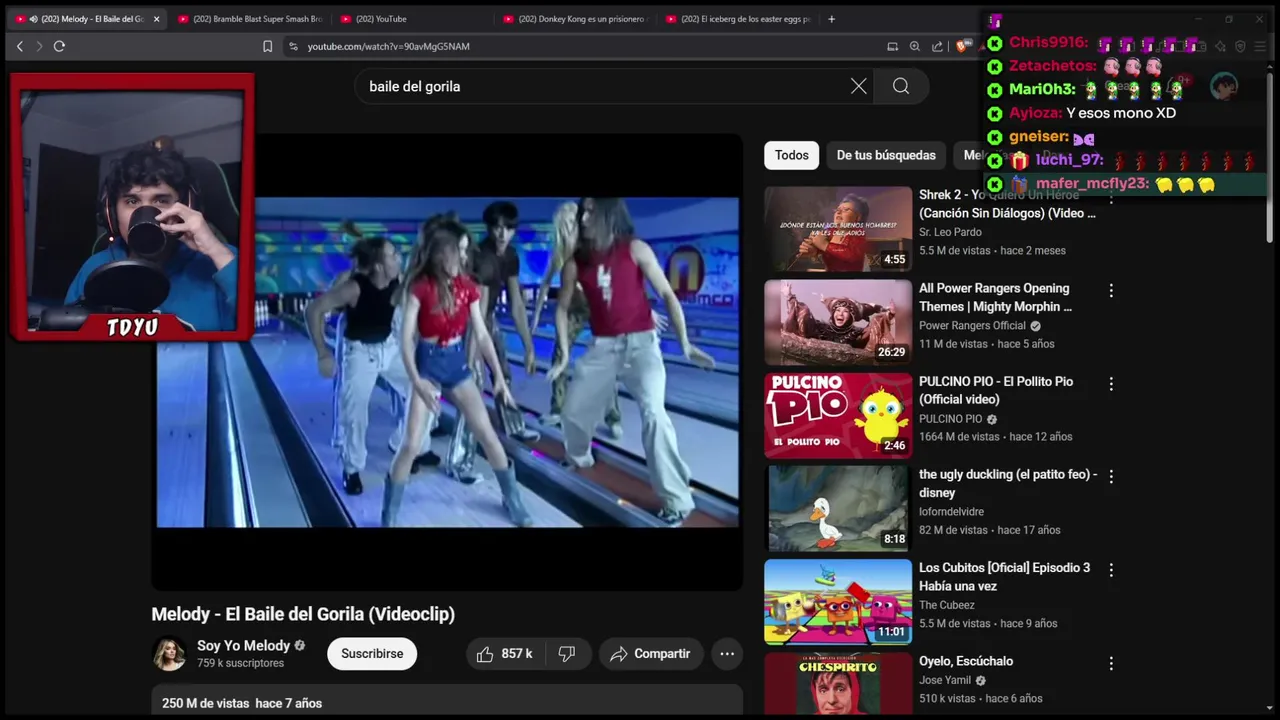Click the Sr. Leo Pardo channel name
The width and height of the screenshot is (1280, 720).
click(950, 232)
